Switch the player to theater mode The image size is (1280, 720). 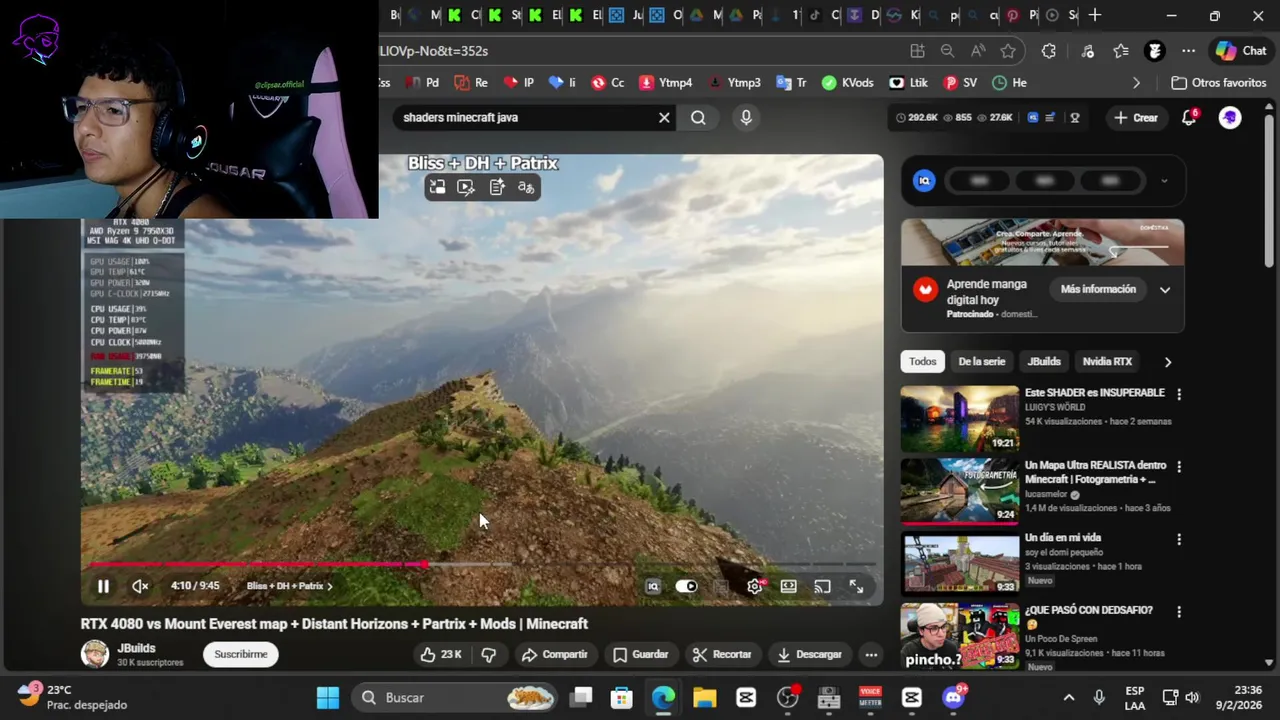click(x=789, y=587)
